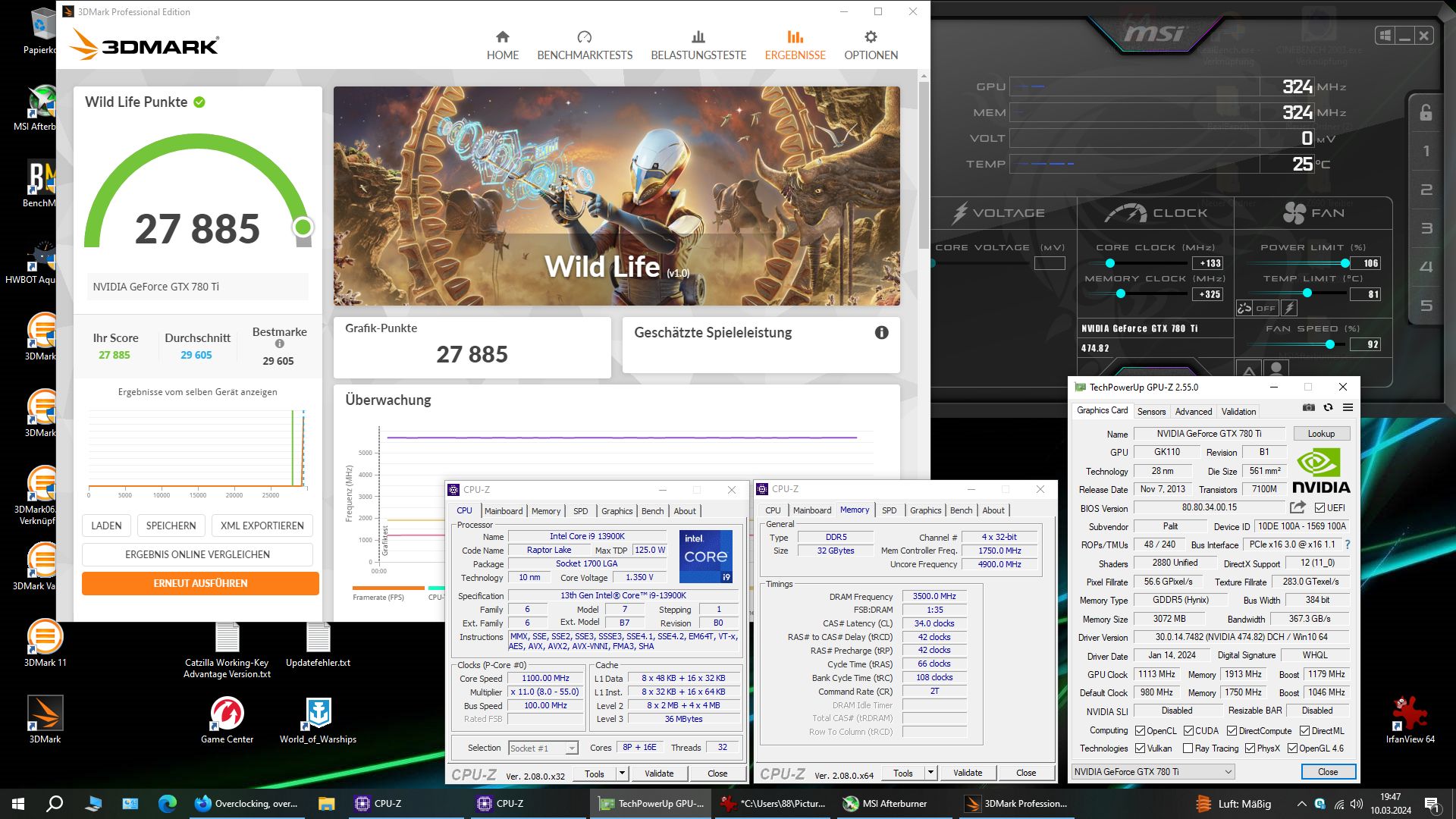1456x819 pixels.
Task: Open Mainboard tab in CPU-Z CPU window
Action: coord(504,511)
